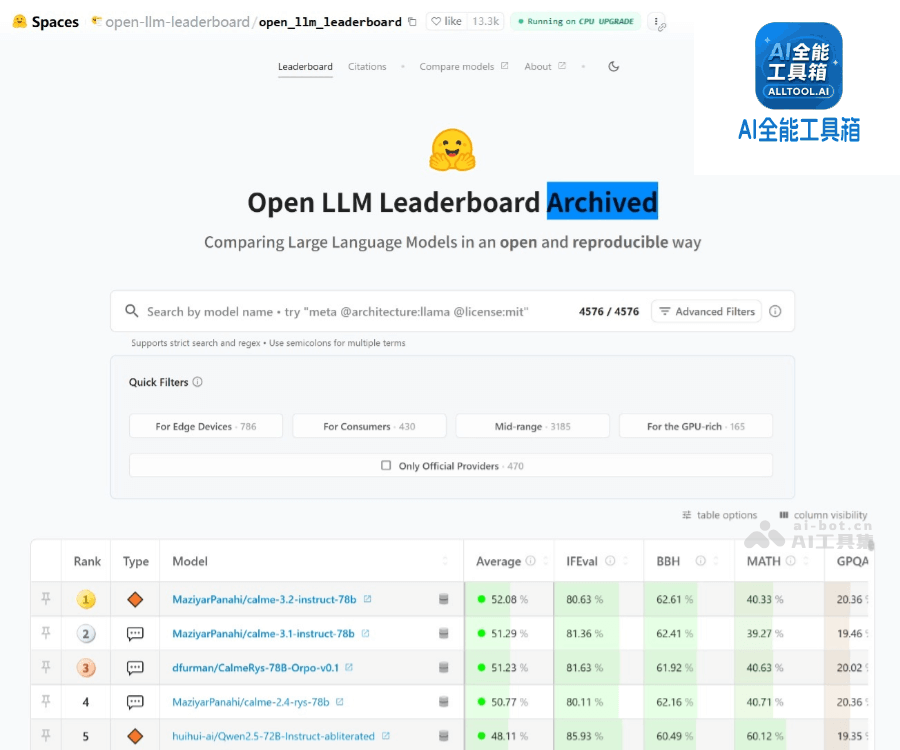Click the Hugging Face Spaces logo
The height and width of the screenshot is (750, 900).
pyautogui.click(x=20, y=21)
